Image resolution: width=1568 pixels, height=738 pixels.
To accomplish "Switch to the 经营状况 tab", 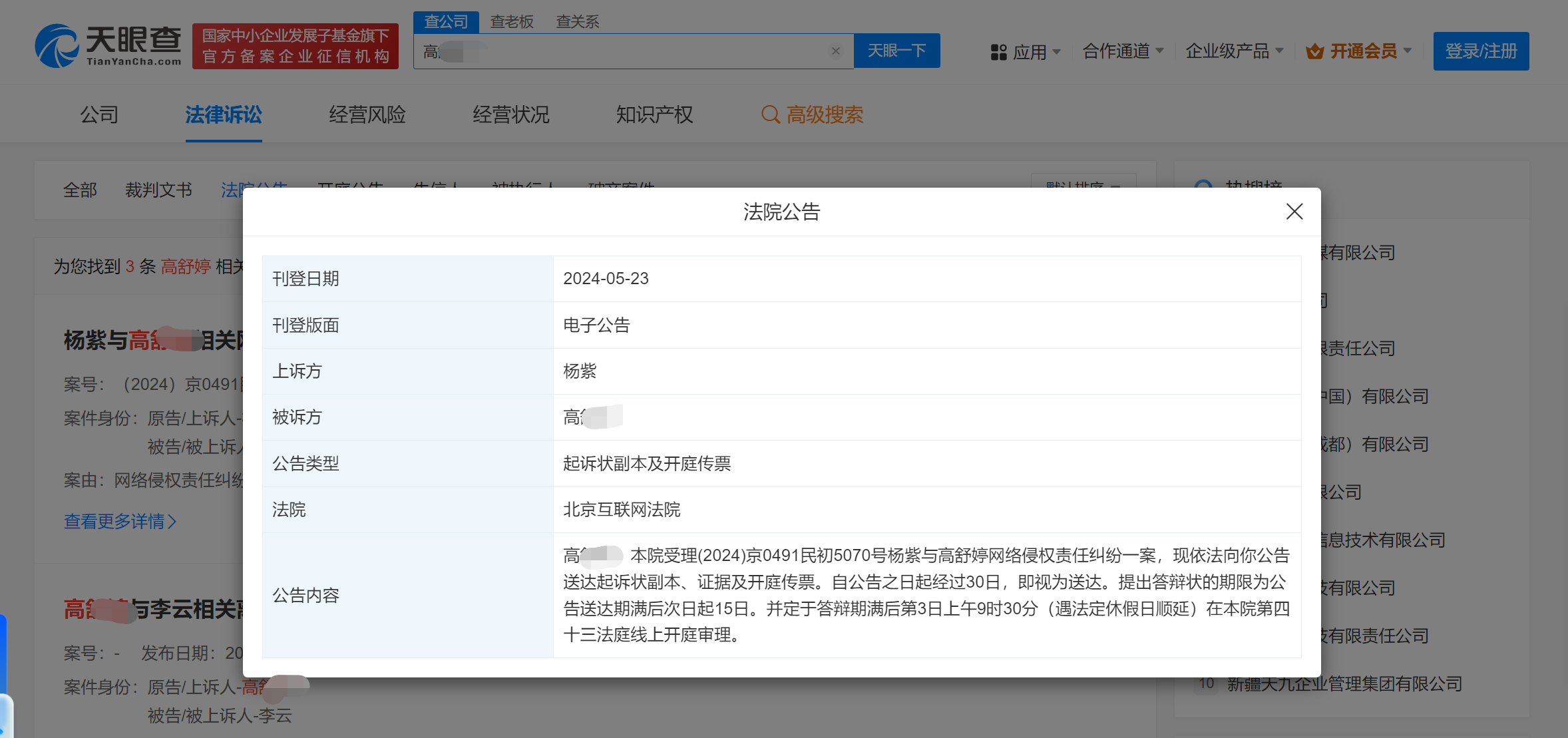I will 511,114.
